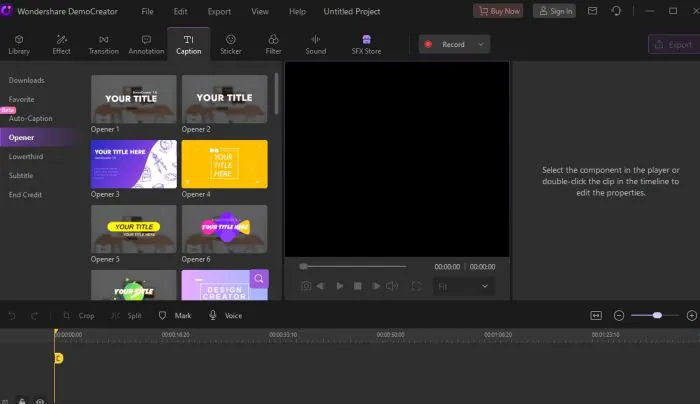This screenshot has height=404, width=700.
Task: Click the Split tool
Action: pyautogui.click(x=126, y=316)
